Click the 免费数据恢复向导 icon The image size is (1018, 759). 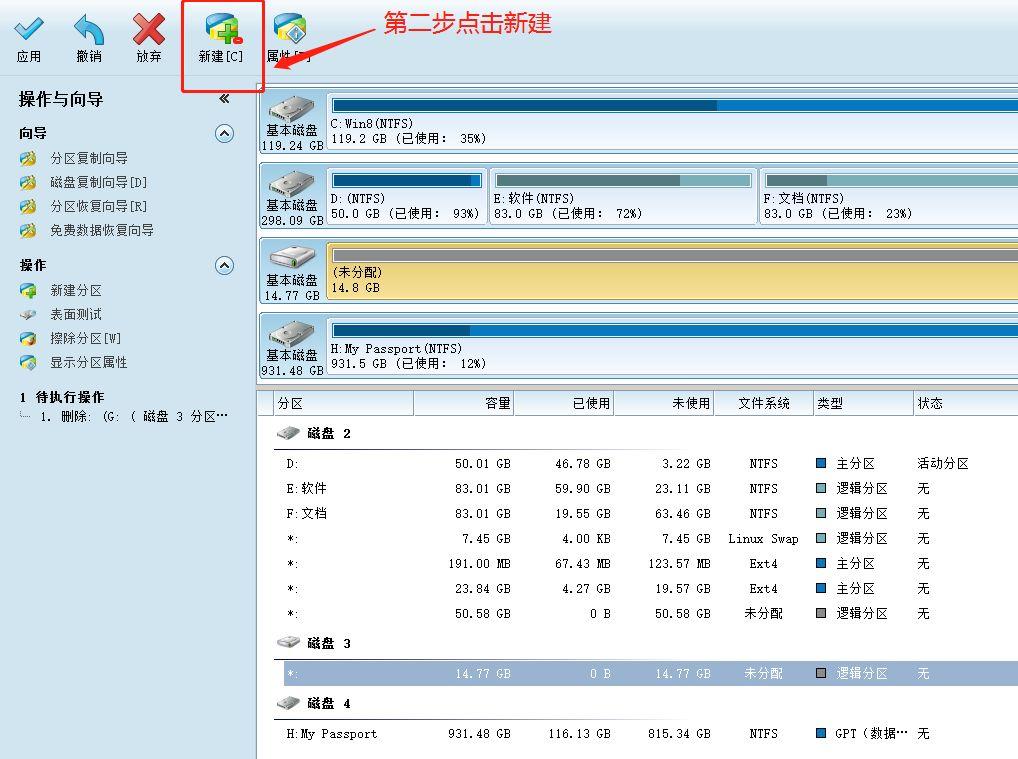(28, 230)
